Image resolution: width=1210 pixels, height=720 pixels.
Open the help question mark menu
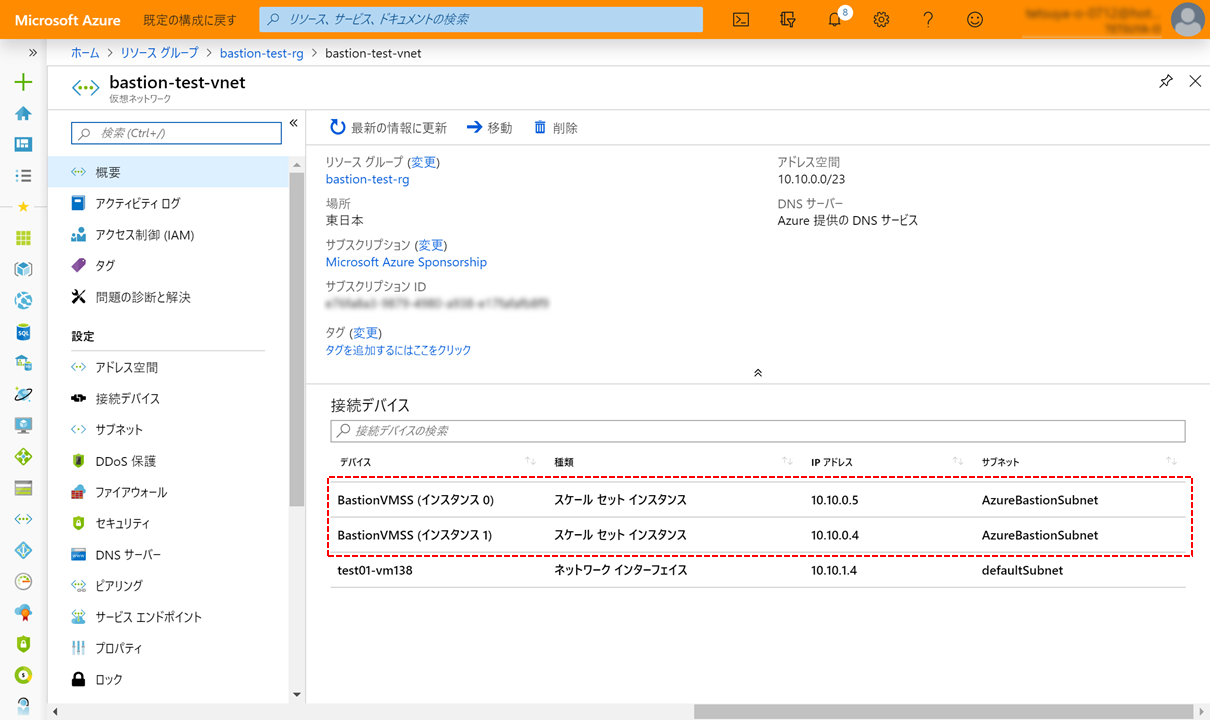tap(928, 19)
